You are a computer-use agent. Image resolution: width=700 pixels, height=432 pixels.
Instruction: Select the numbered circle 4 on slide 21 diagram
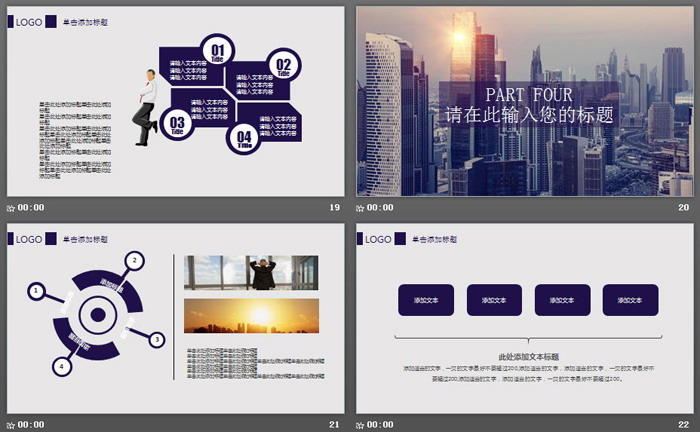62,366
